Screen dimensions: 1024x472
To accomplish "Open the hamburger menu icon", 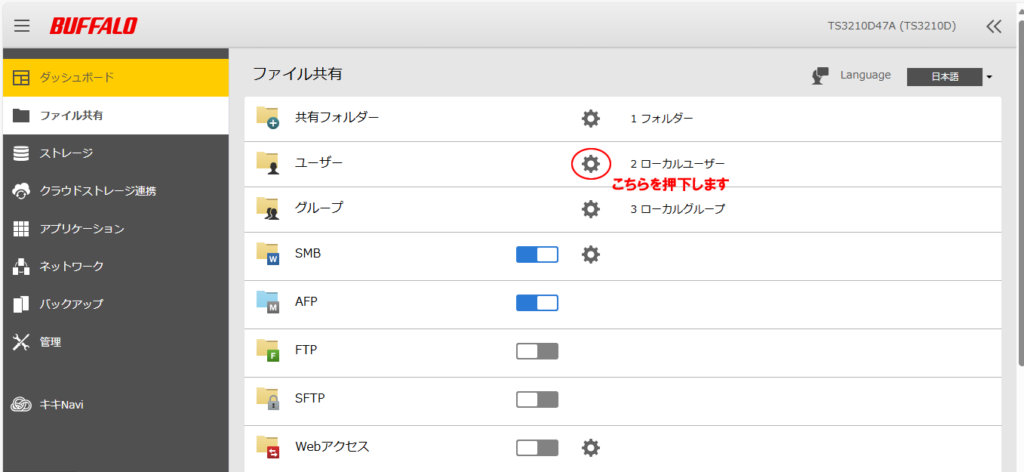I will [22, 25].
